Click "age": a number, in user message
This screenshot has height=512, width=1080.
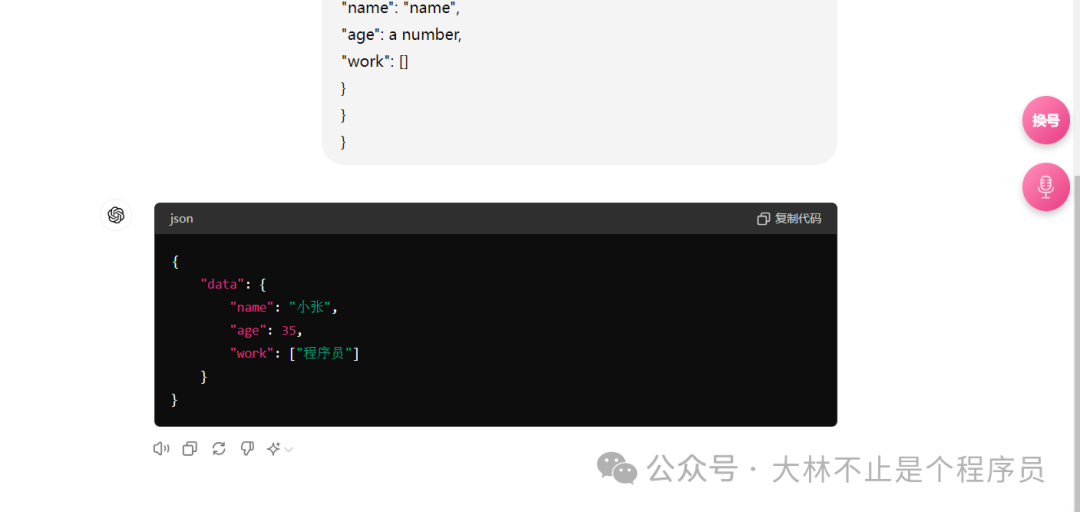[x=402, y=34]
